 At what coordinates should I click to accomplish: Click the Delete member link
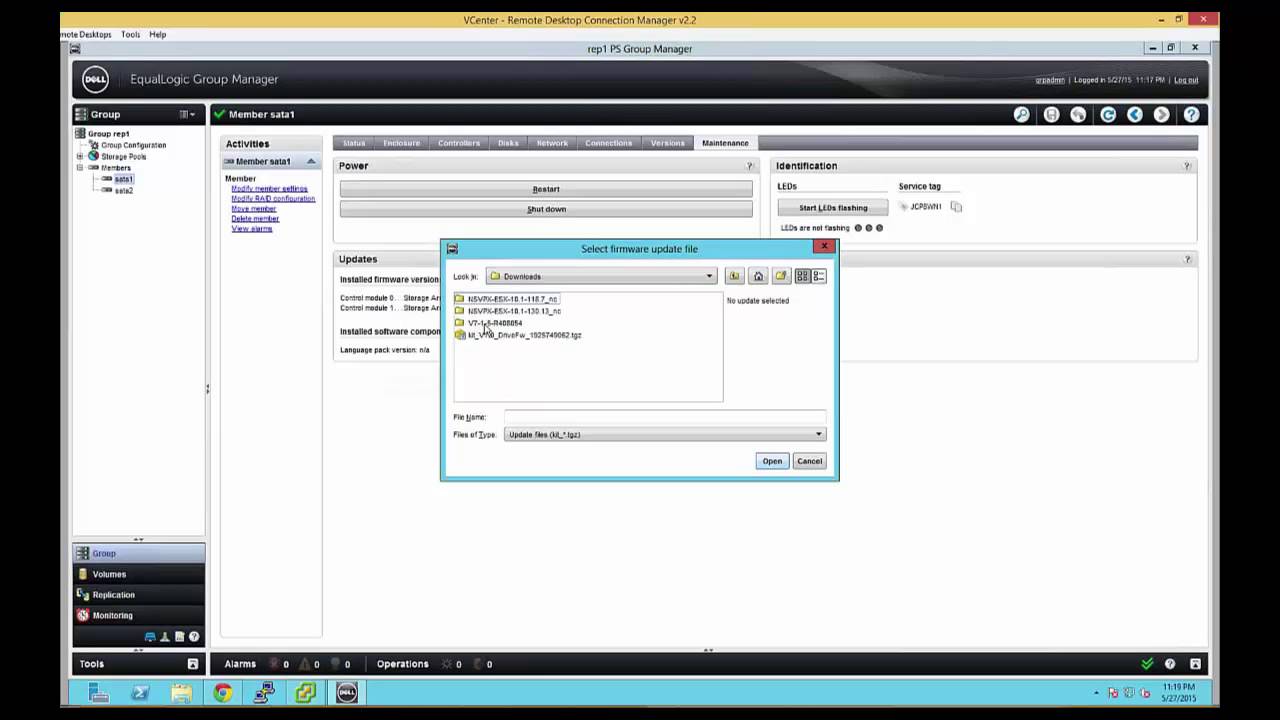coord(255,218)
